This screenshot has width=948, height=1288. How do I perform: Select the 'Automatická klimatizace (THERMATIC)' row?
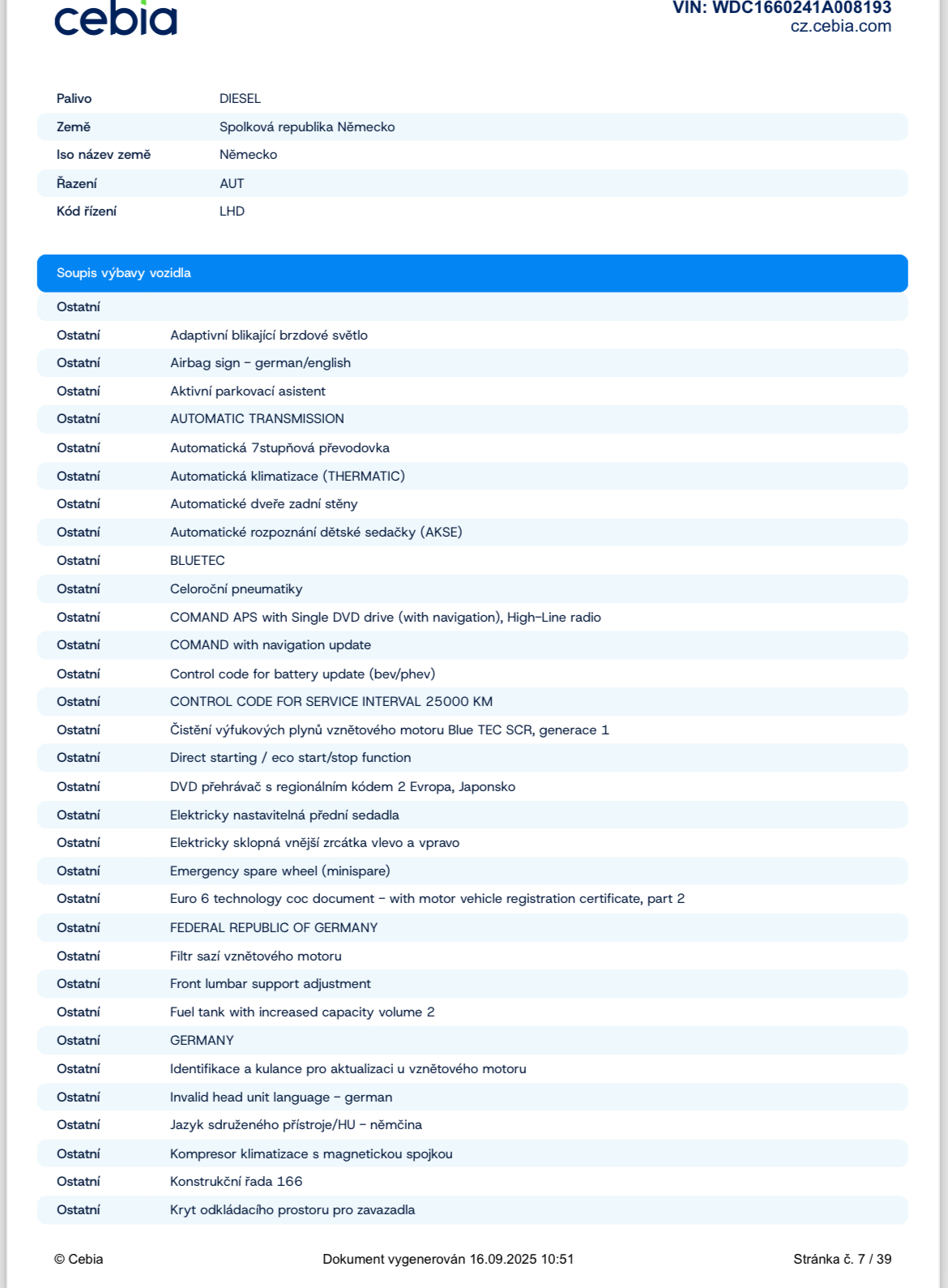[x=288, y=477]
